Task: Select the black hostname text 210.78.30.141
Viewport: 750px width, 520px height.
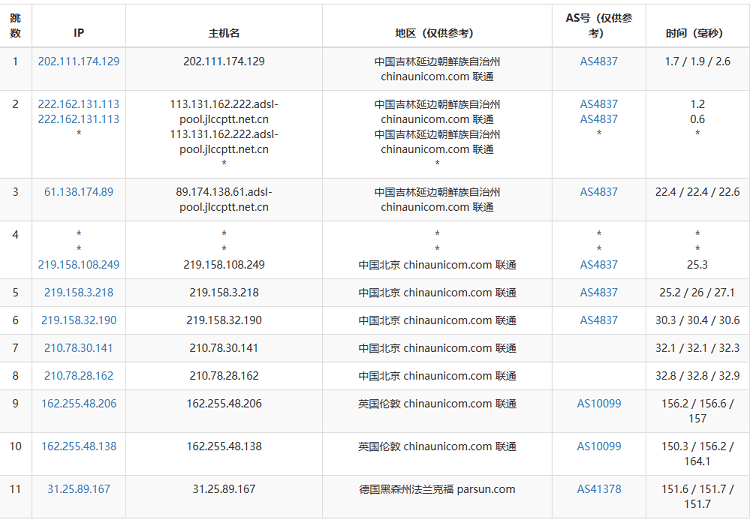Action: tap(223, 348)
